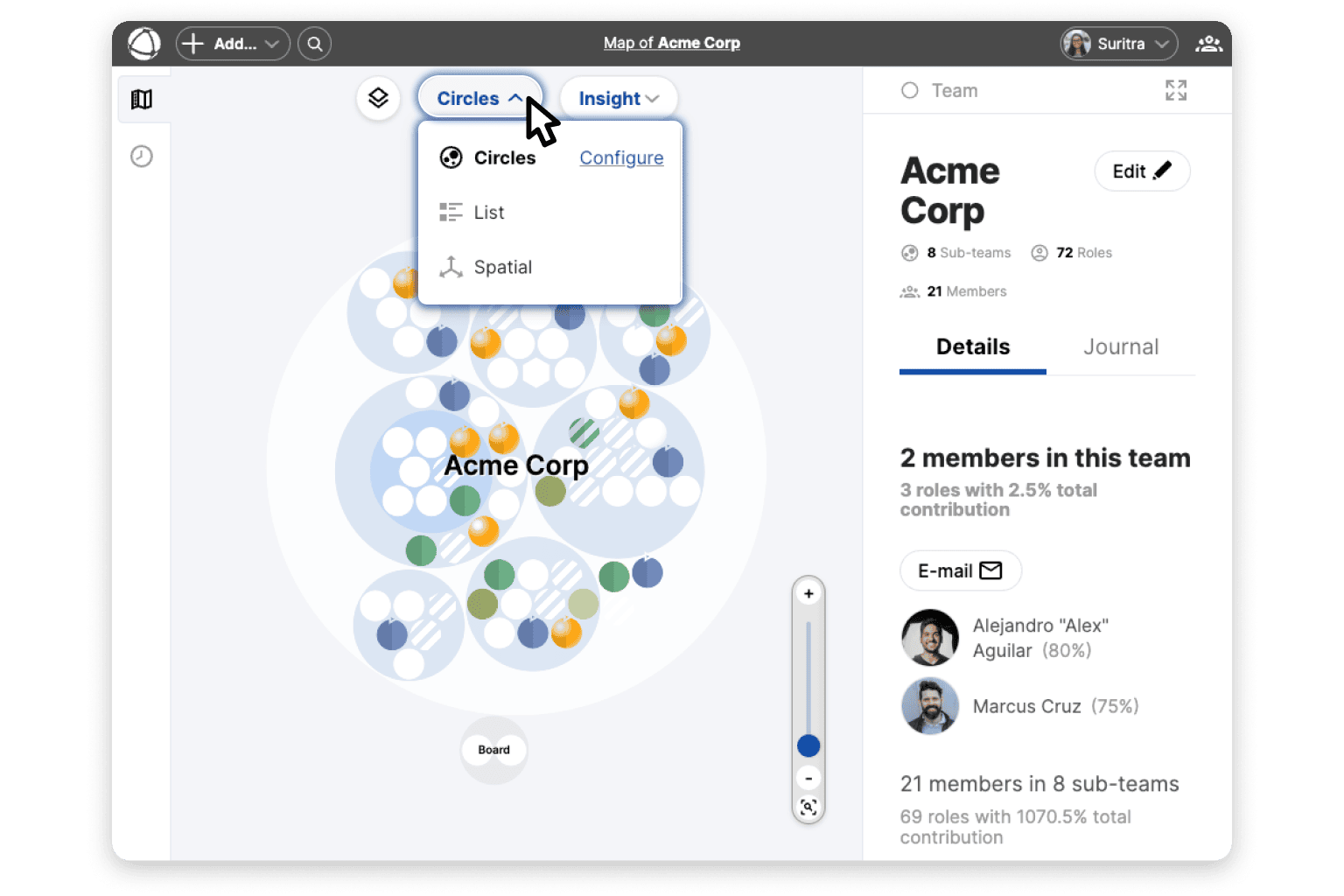Image resolution: width=1344 pixels, height=896 pixels.
Task: Zoom out with the minus button
Action: pos(808,778)
